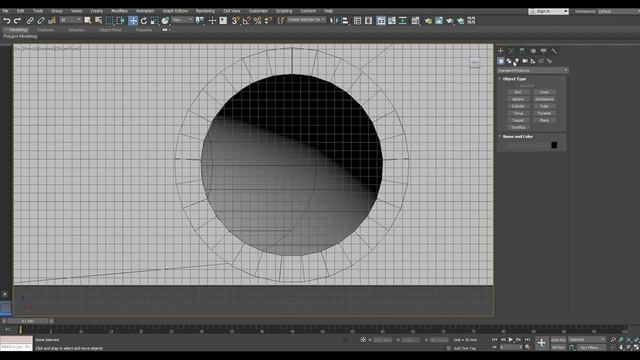Switch to the Utilities command panel tab
The height and width of the screenshot is (360, 640).
[x=554, y=51]
